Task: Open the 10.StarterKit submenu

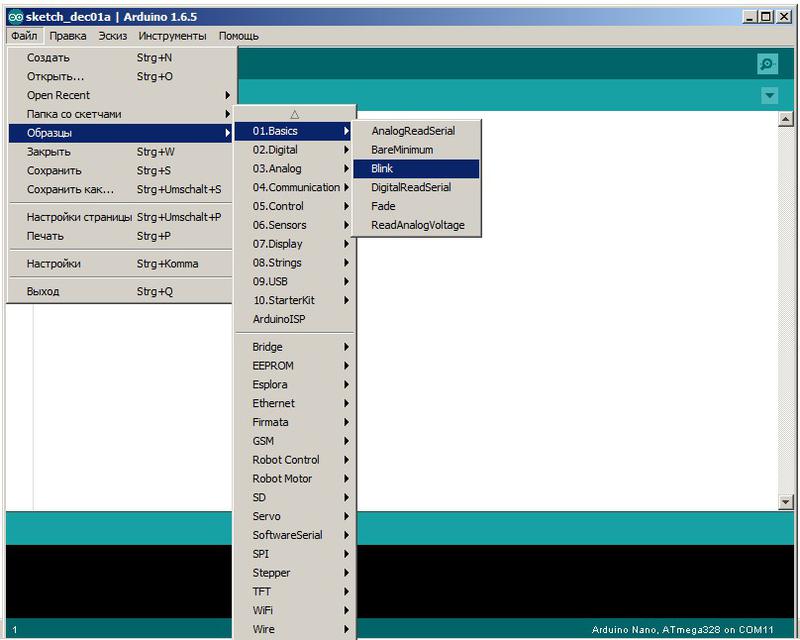Action: pyautogui.click(x=294, y=301)
